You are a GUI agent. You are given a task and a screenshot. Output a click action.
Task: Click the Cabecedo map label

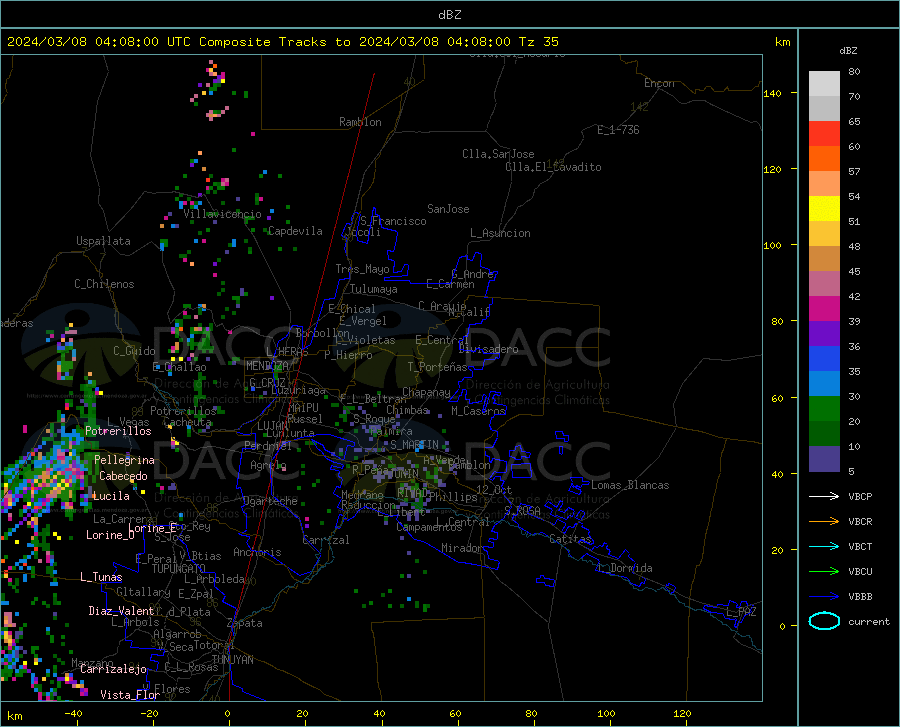point(123,476)
